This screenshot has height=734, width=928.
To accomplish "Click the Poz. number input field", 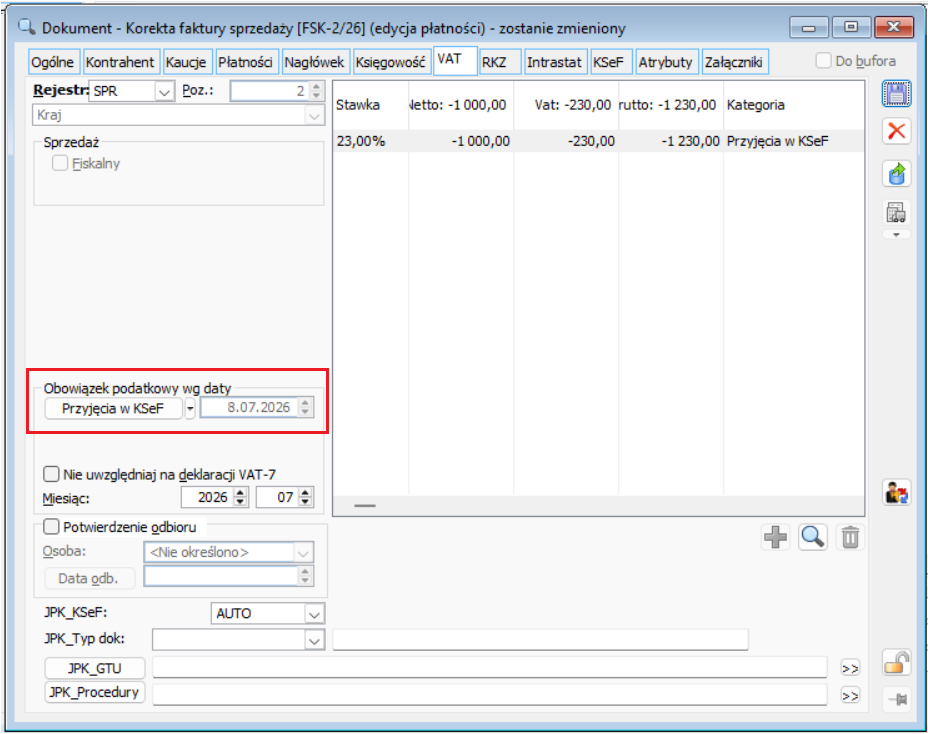I will (x=270, y=91).
